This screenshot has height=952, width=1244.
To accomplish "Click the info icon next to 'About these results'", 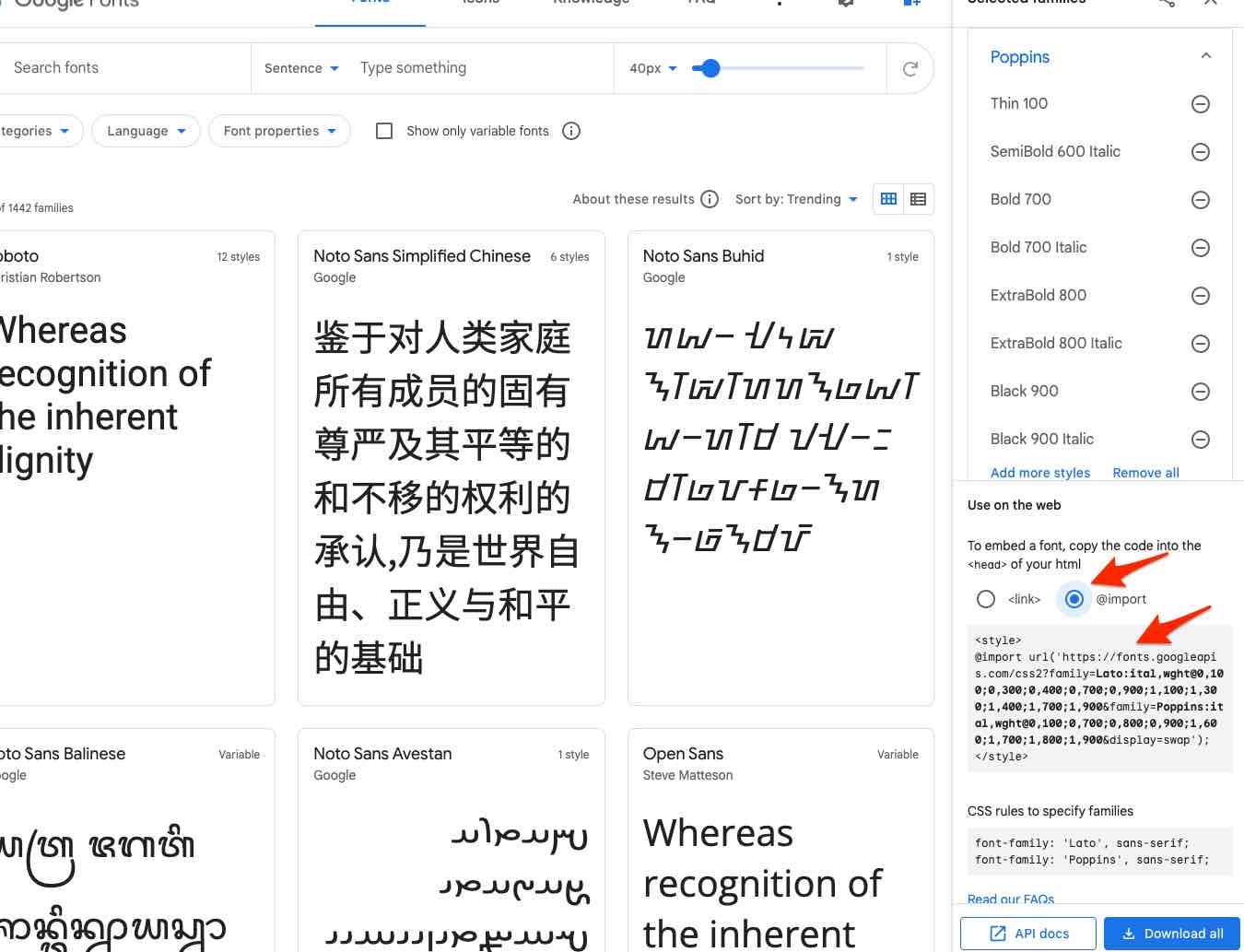I will [x=710, y=199].
